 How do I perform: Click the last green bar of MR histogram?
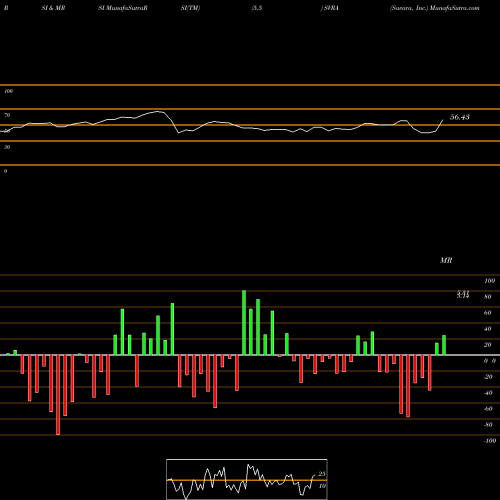click(x=444, y=345)
